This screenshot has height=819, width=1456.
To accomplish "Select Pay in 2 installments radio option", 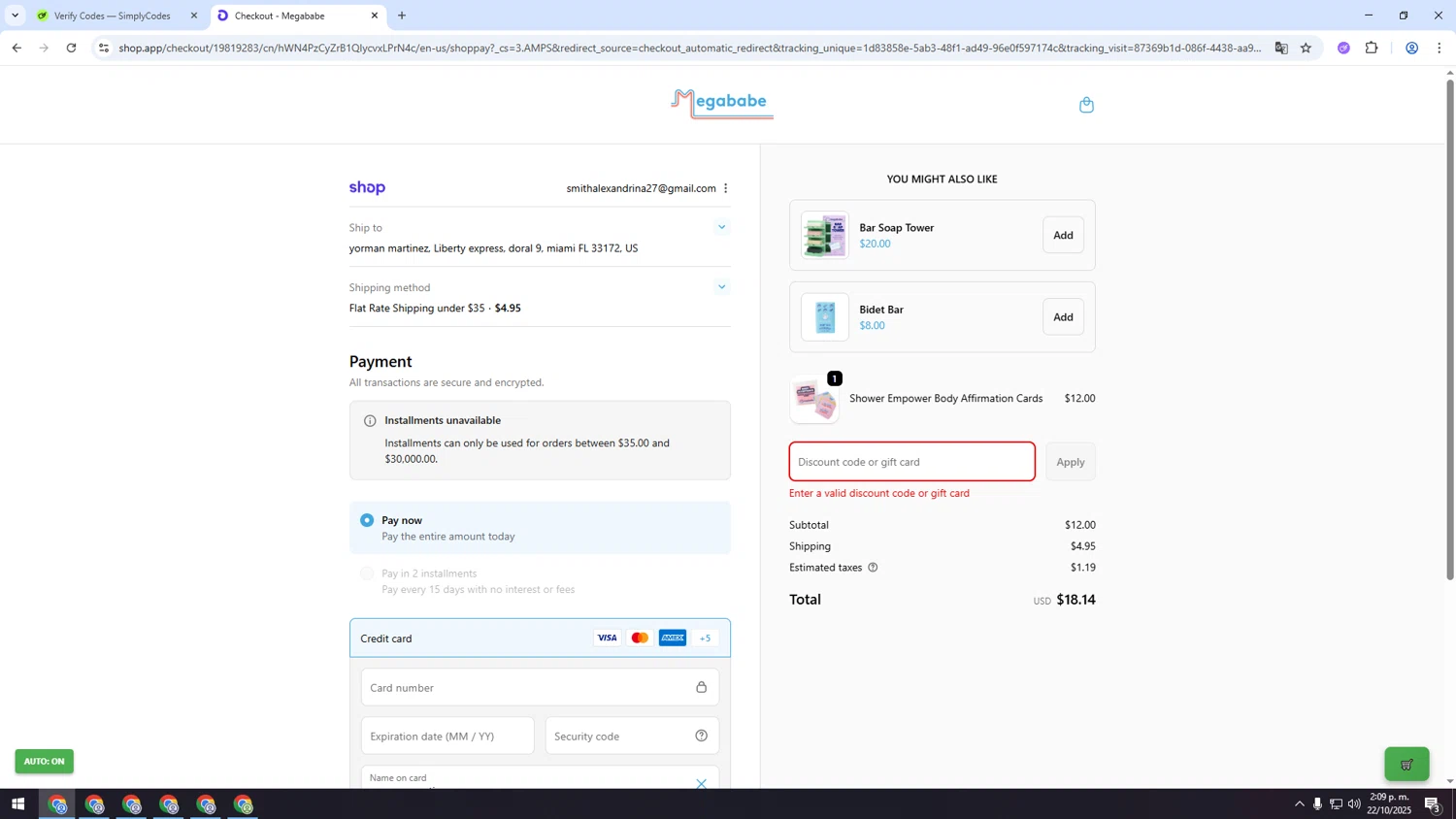I will [x=367, y=573].
